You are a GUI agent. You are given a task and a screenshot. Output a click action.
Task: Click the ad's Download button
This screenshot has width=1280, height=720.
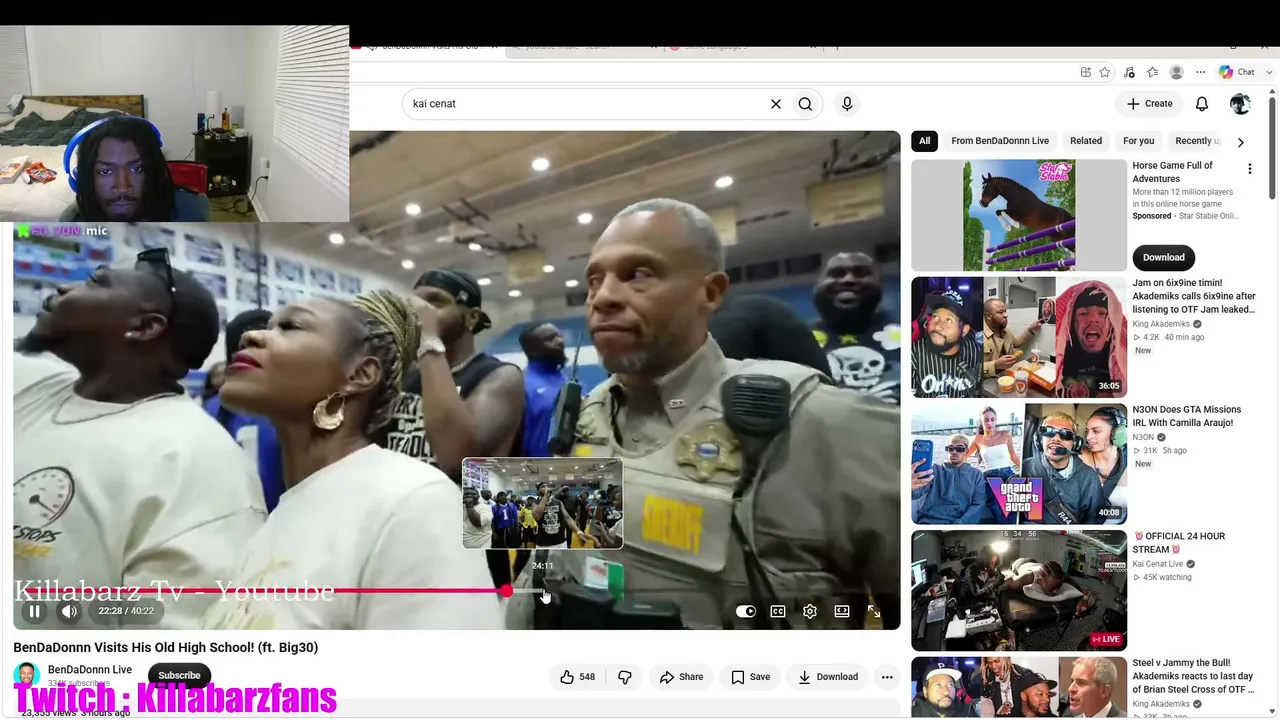click(1163, 257)
